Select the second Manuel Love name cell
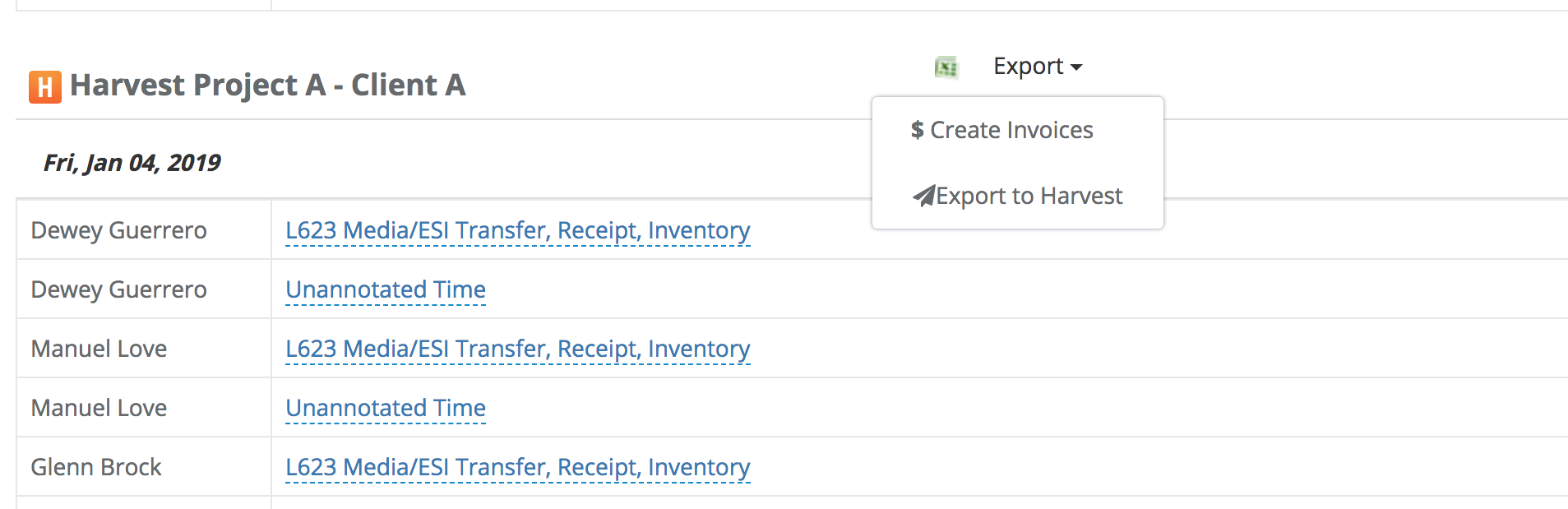The height and width of the screenshot is (509, 1568). coord(99,408)
